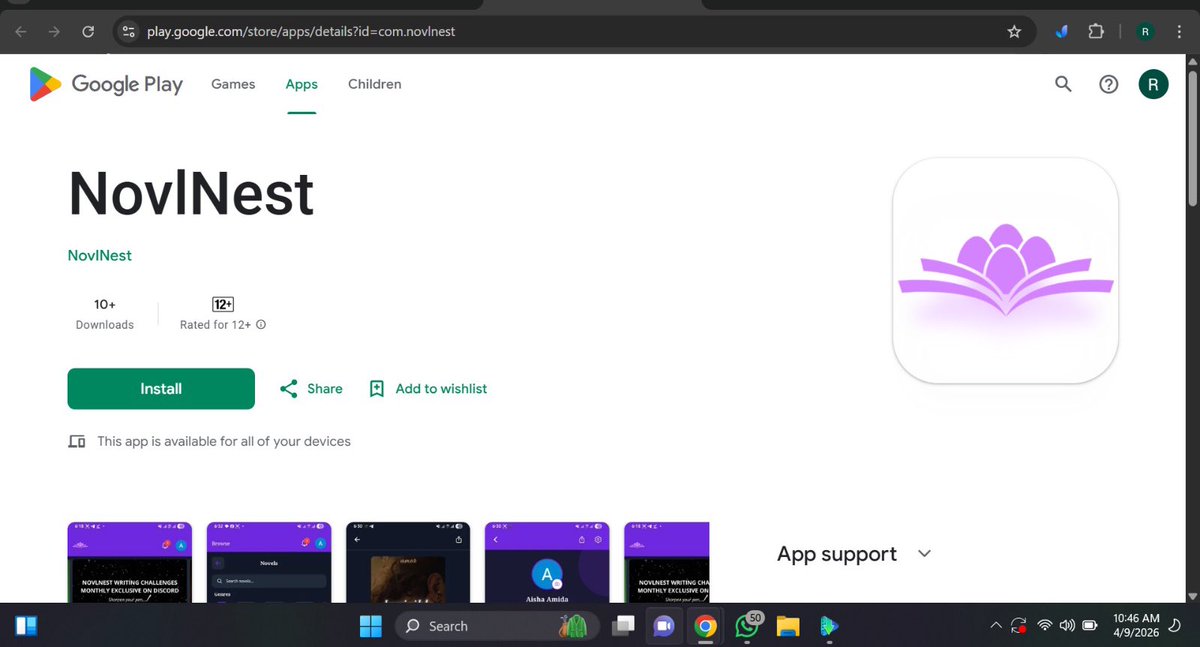Click the Windows taskbar Search box
Viewport: 1200px width, 647px height.
click(497, 626)
